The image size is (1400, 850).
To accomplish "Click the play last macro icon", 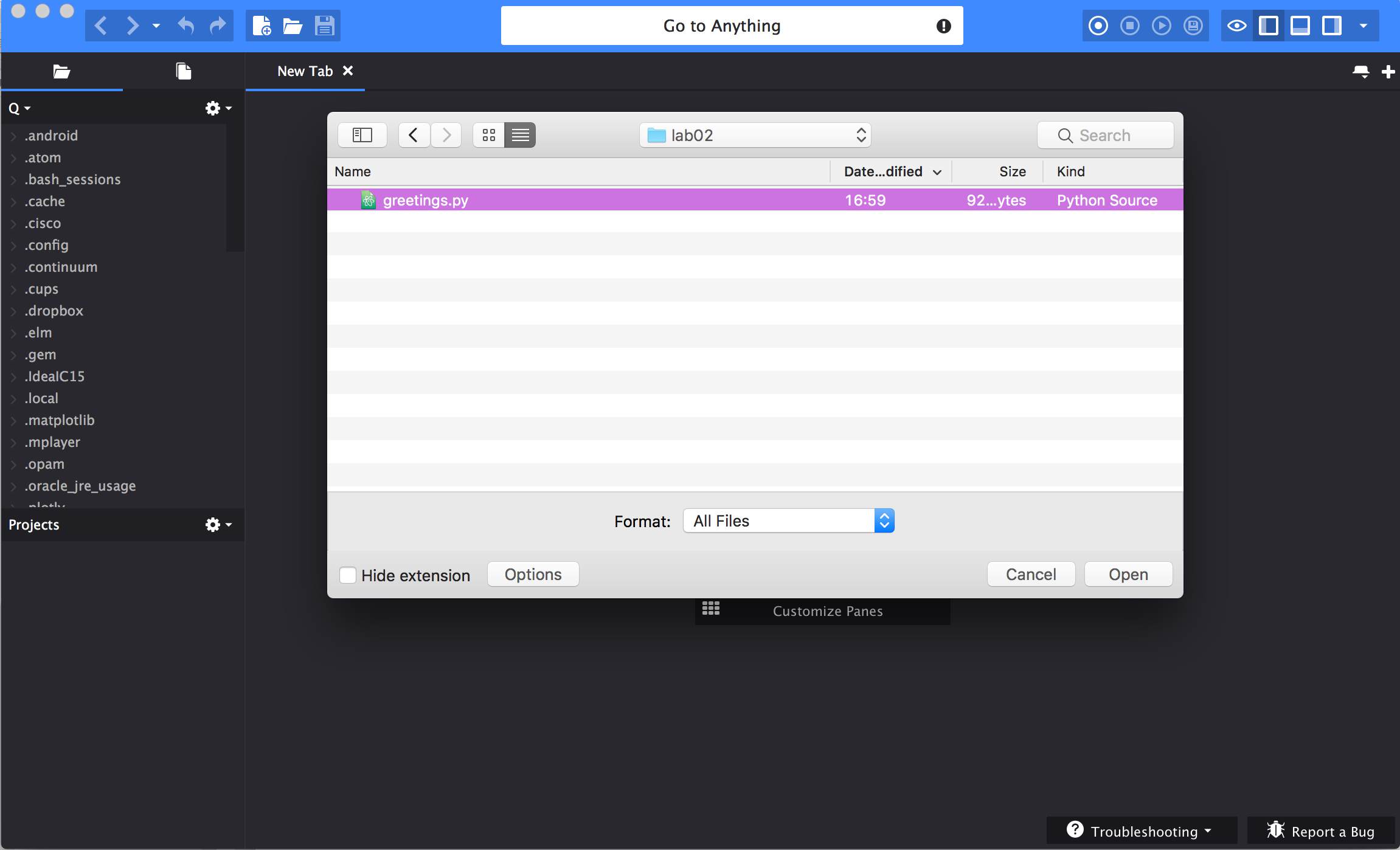I will (x=1161, y=26).
